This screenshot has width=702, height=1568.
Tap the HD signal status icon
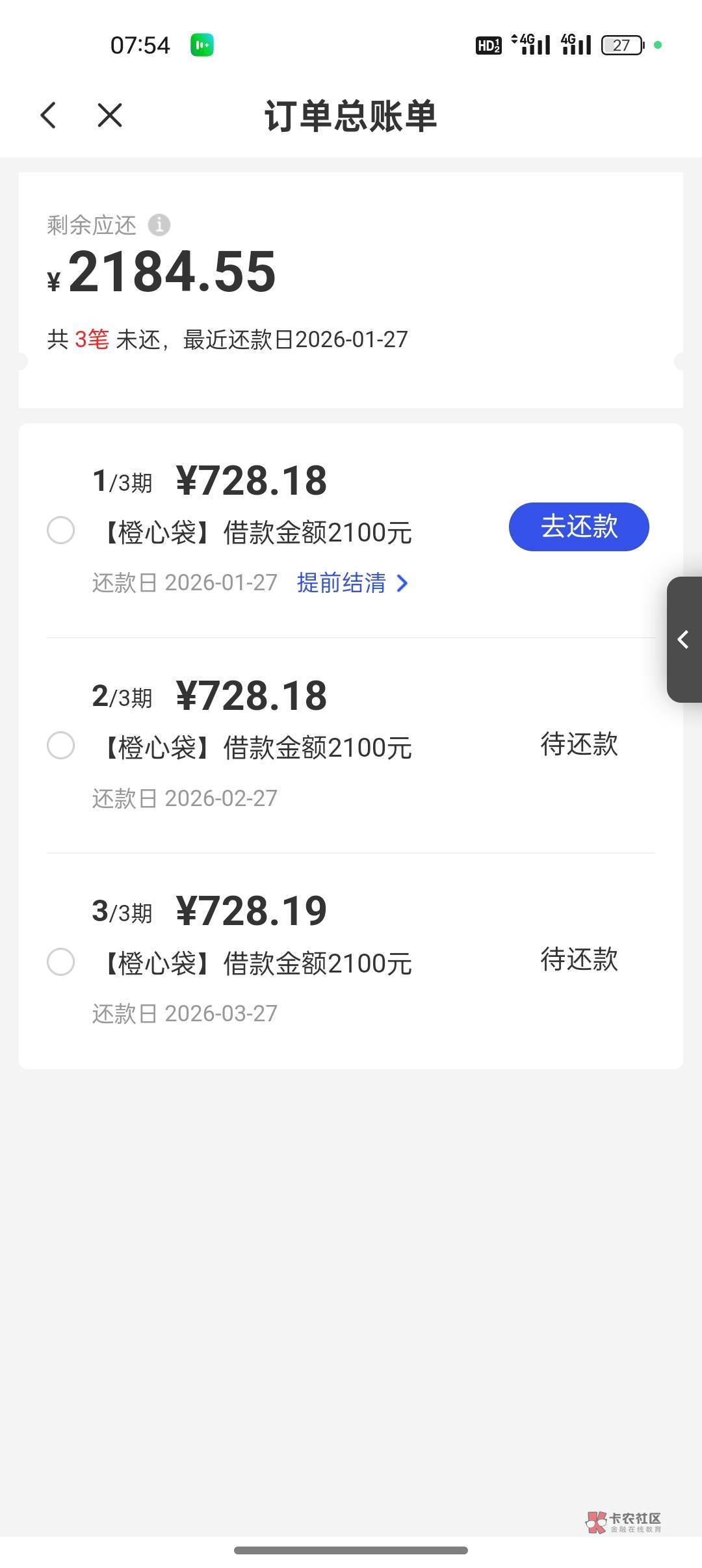(488, 45)
